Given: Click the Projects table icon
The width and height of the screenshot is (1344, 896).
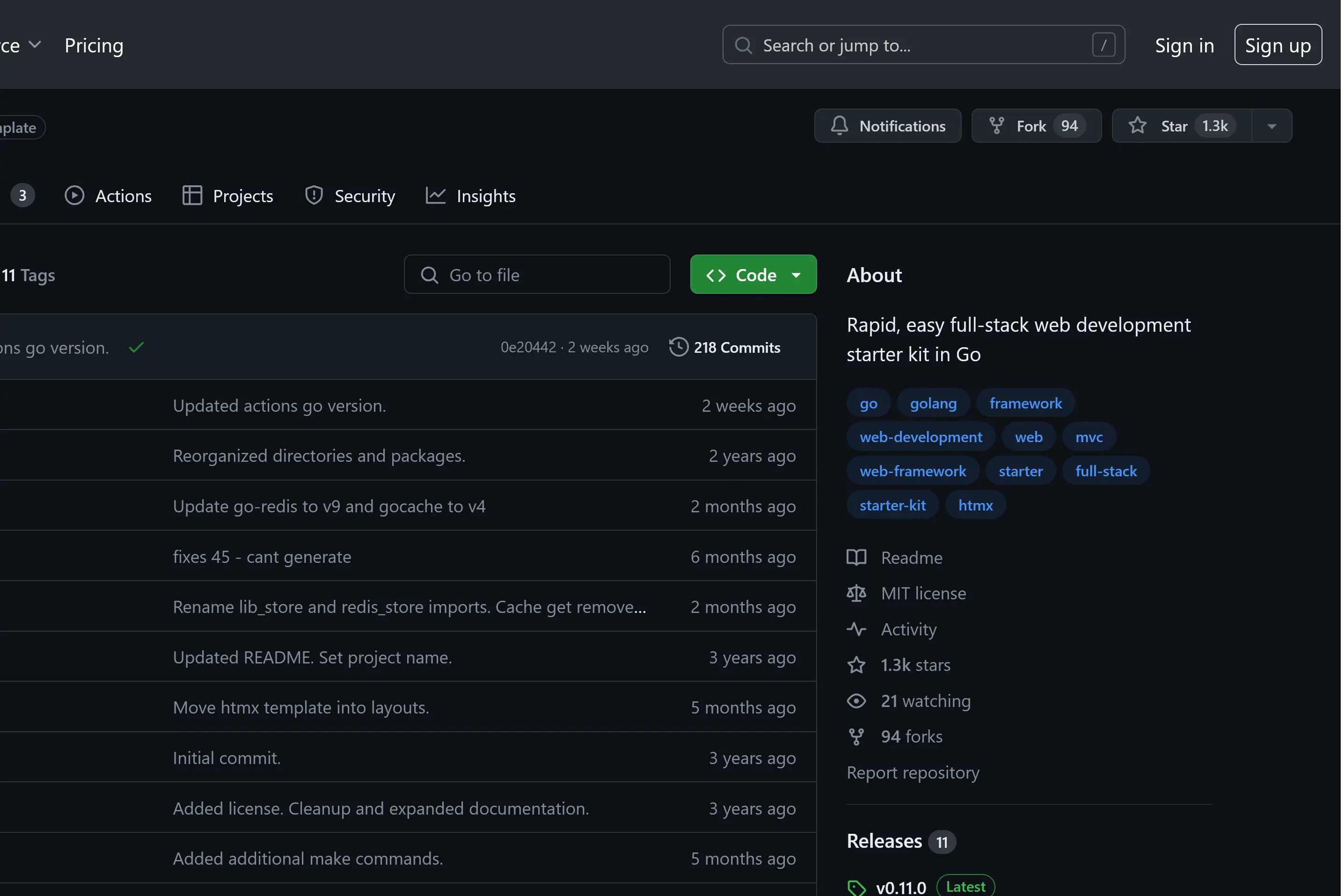Looking at the screenshot, I should pos(192,196).
